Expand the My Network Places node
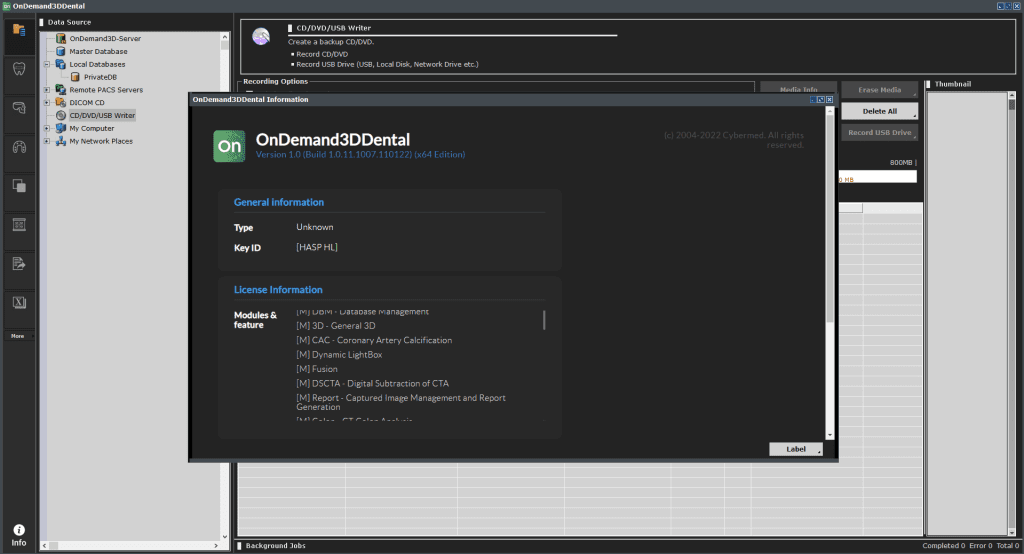Image resolution: width=1024 pixels, height=554 pixels. (46, 141)
